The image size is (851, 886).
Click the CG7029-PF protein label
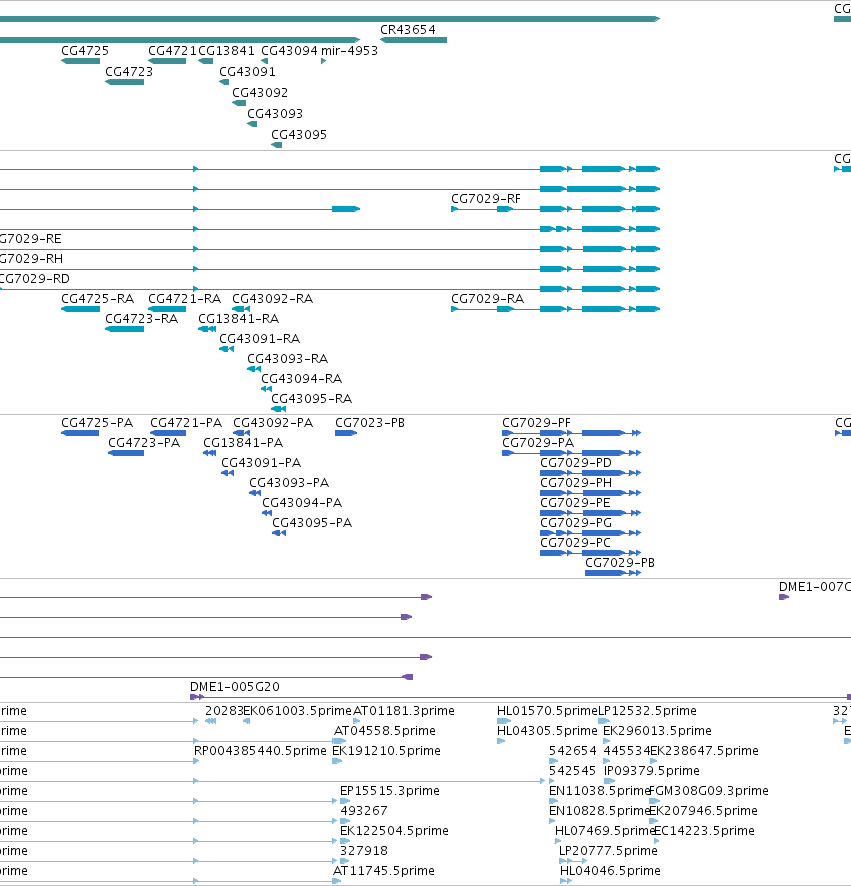pos(536,423)
